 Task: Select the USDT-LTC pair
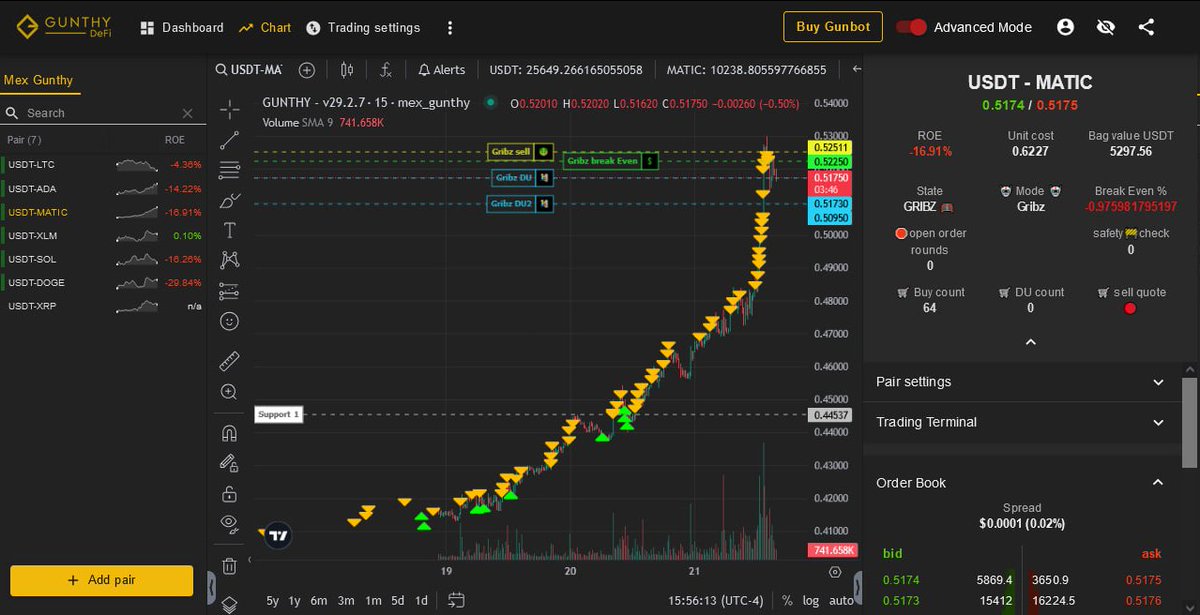pos(104,164)
